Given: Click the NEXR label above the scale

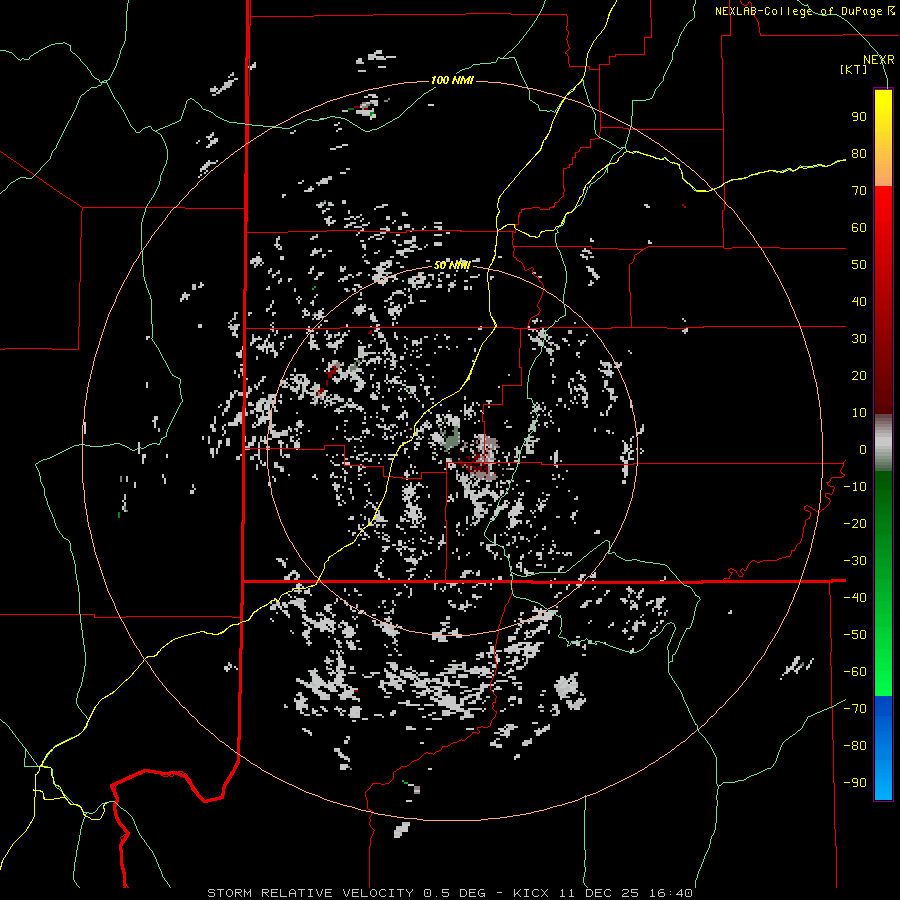Looking at the screenshot, I should pyautogui.click(x=878, y=60).
